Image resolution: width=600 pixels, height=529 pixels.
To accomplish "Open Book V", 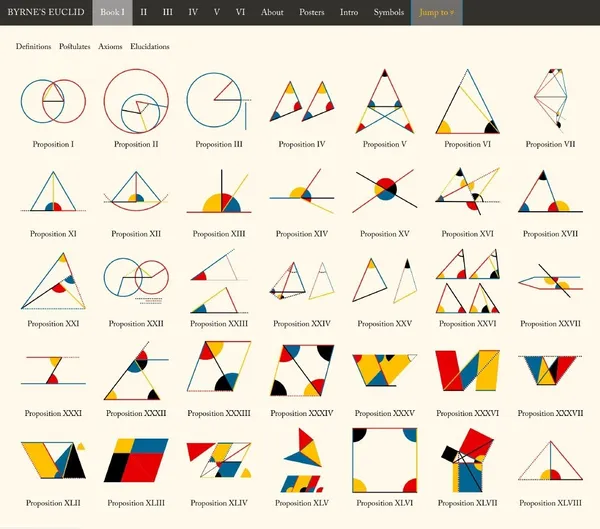I will [x=217, y=12].
